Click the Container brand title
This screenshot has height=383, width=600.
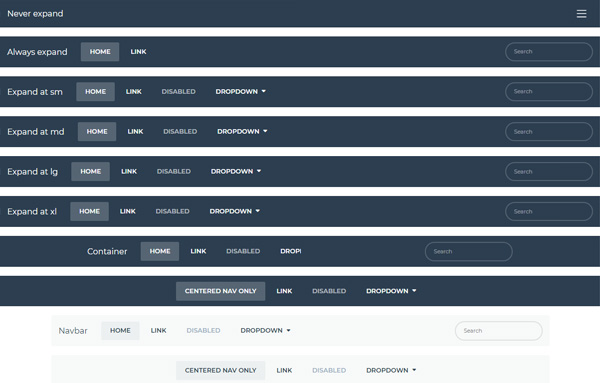107,251
